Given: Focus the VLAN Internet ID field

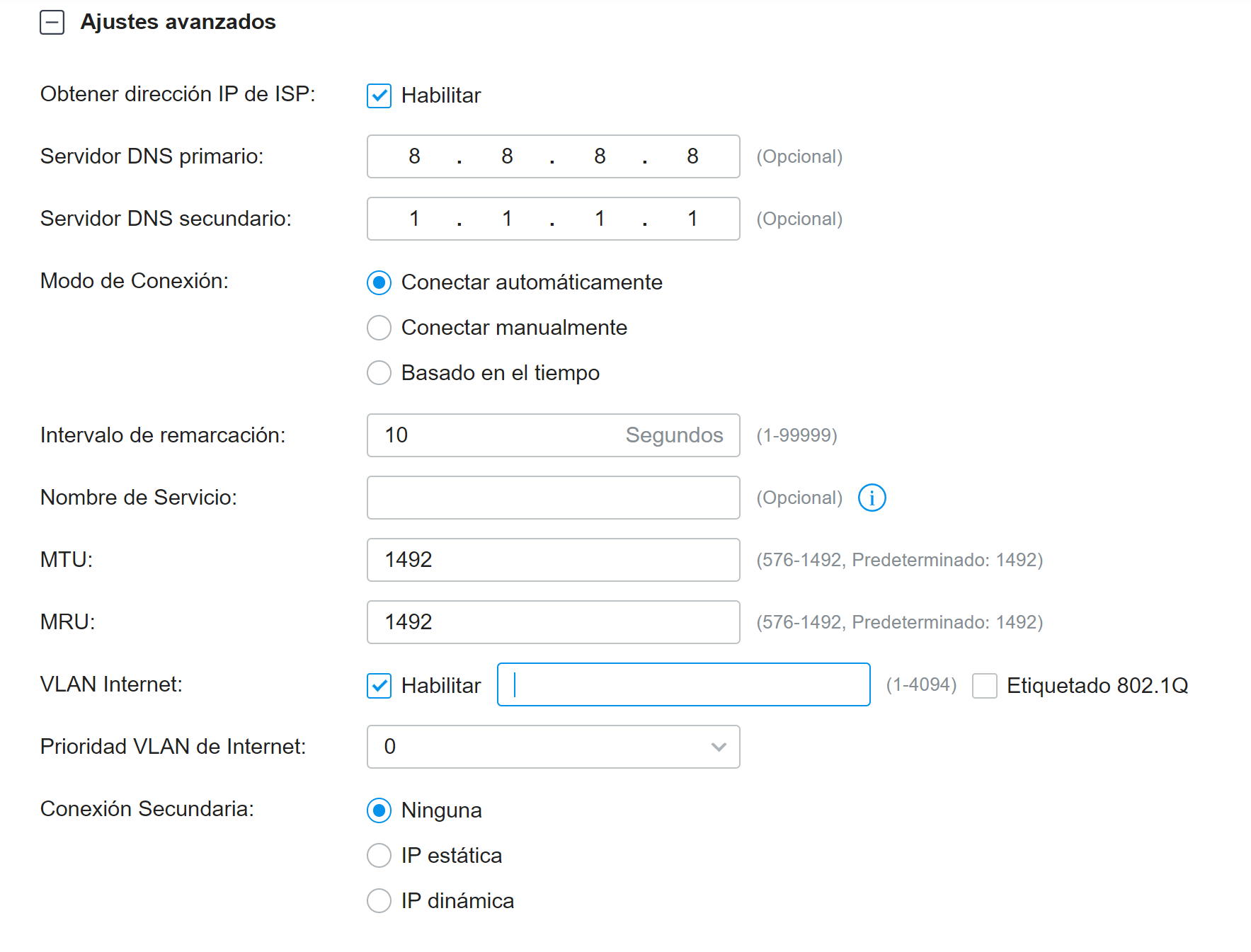Looking at the screenshot, I should (683, 684).
